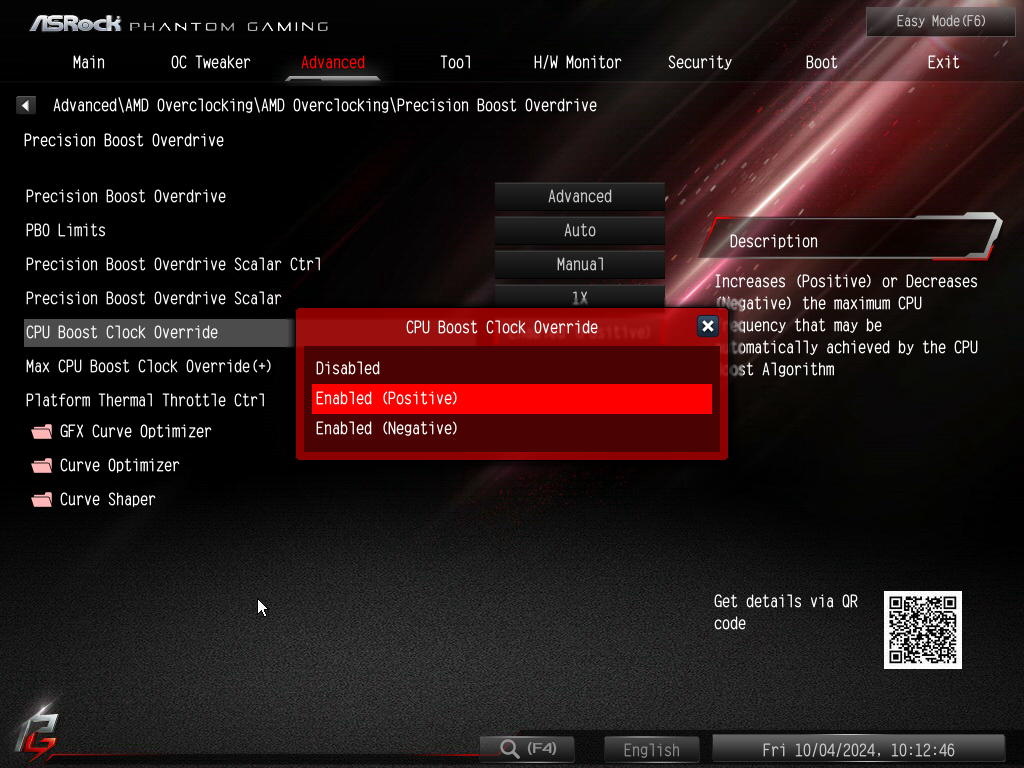Click the QR code image
1024x768 pixels.
coord(922,630)
